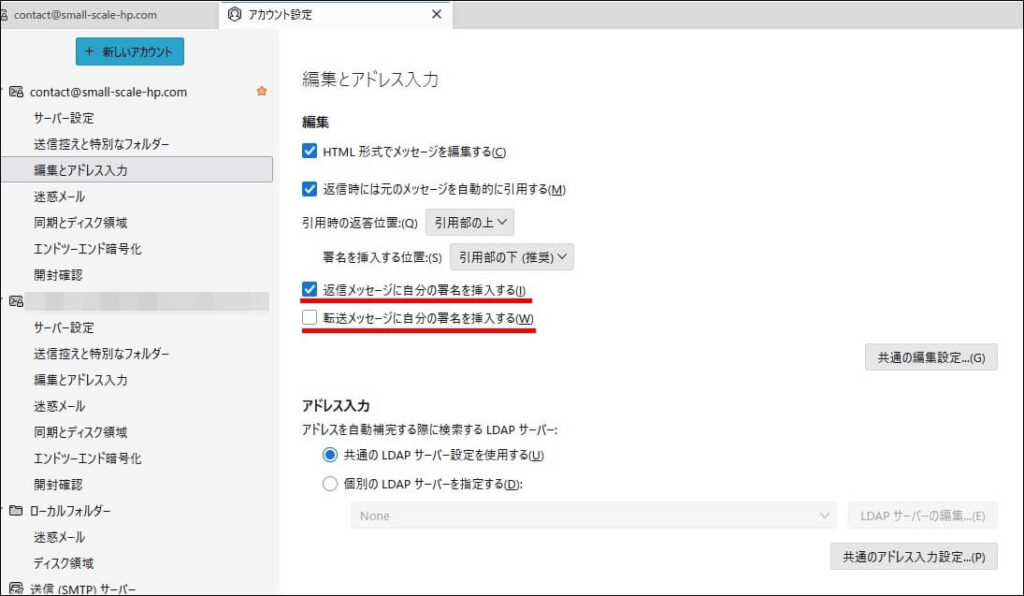Select 個別の LDAP サーバーを指定する radio button
This screenshot has width=1024, height=596.
(x=330, y=484)
